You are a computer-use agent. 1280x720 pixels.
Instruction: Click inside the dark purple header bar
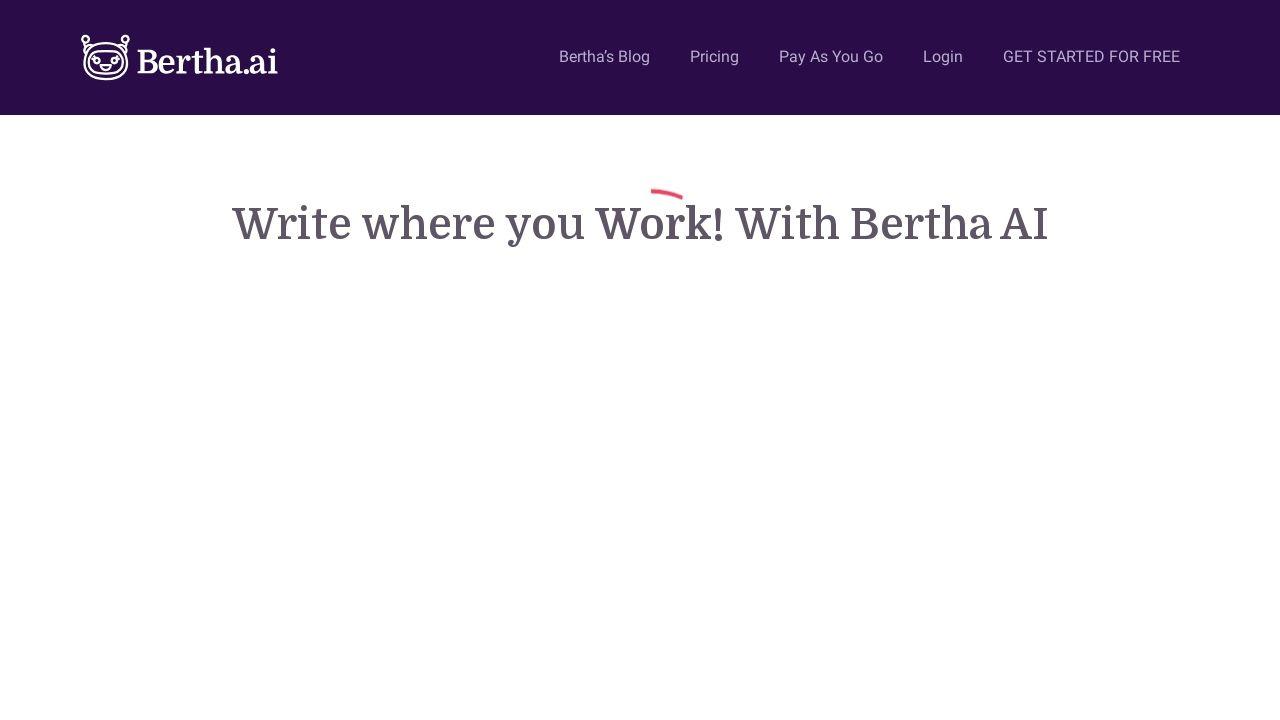[x=400, y=57]
